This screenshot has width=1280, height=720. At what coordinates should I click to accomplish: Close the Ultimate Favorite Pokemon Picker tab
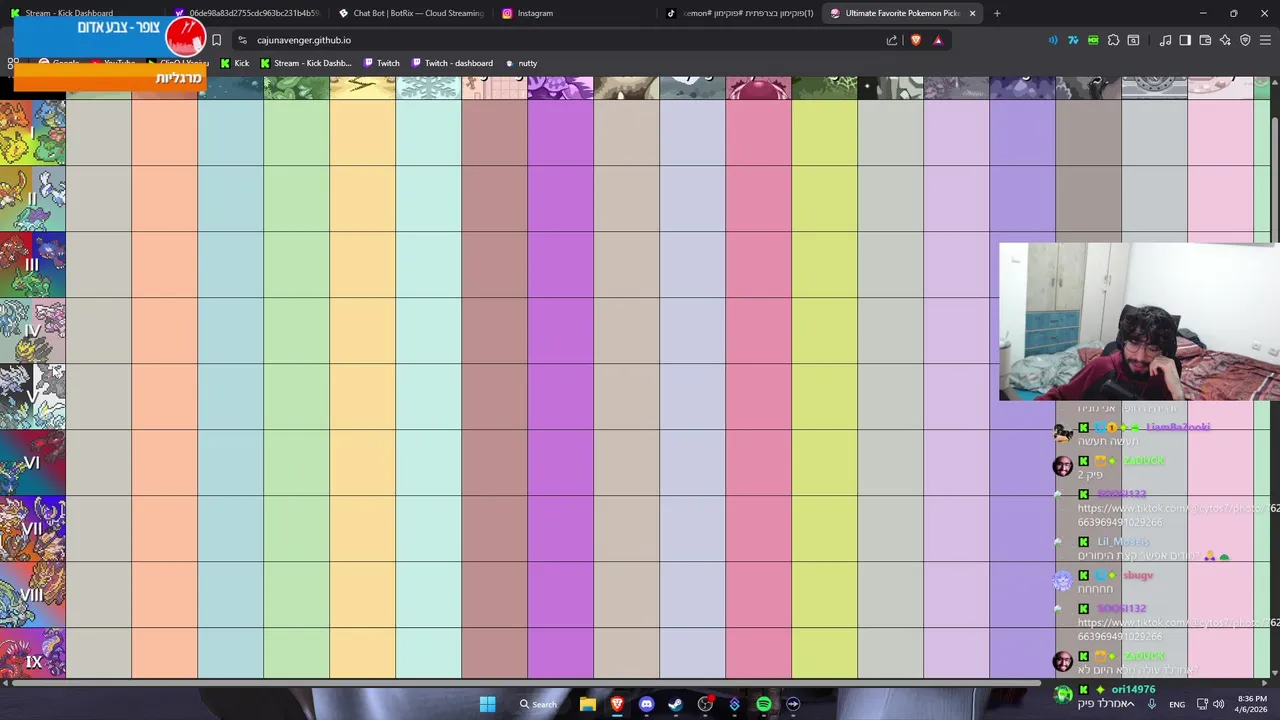pyautogui.click(x=972, y=13)
